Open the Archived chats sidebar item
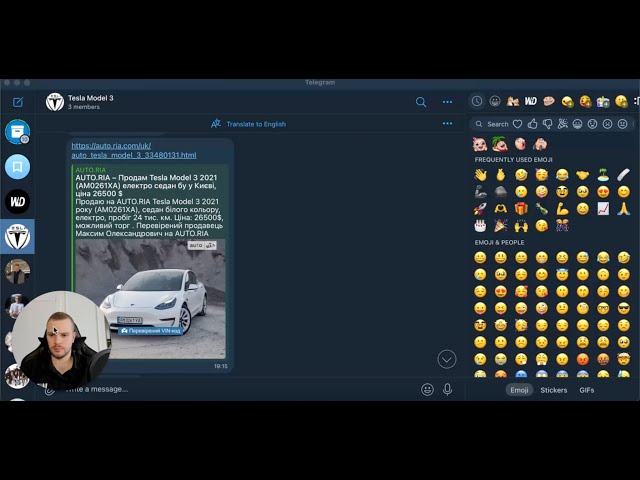This screenshot has height=480, width=640. pyautogui.click(x=18, y=132)
